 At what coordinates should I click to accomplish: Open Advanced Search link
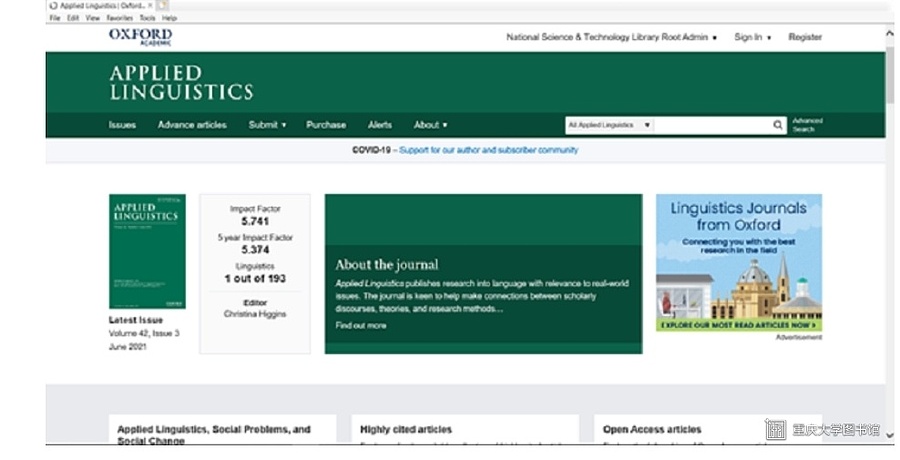pyautogui.click(x=808, y=125)
